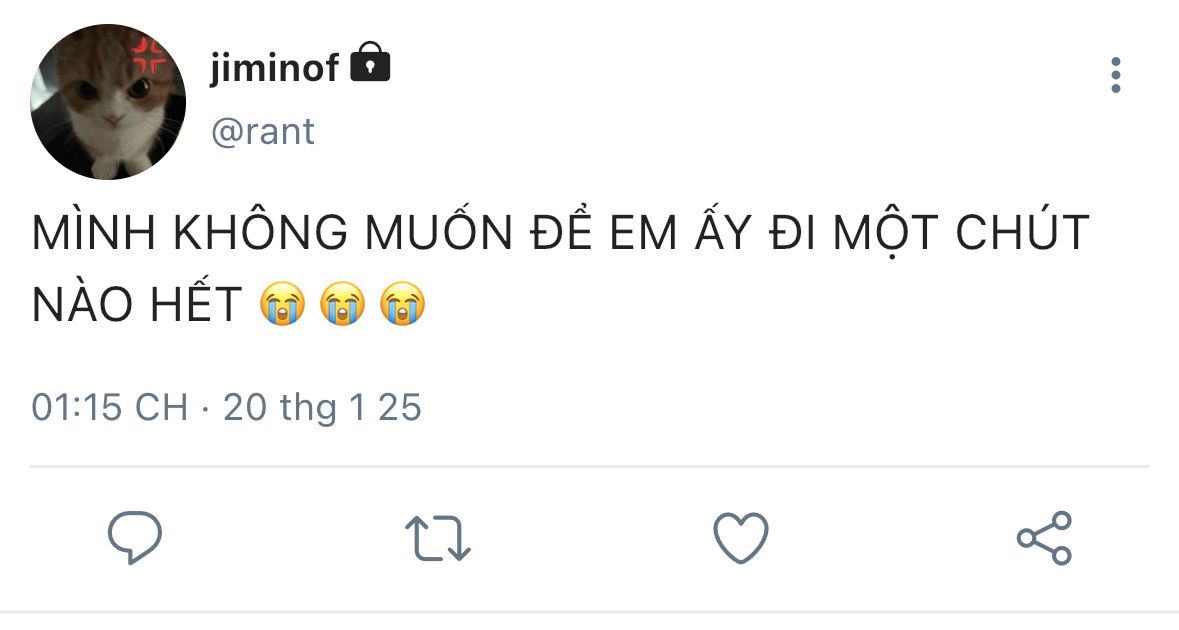The height and width of the screenshot is (630, 1179).
Task: Click the word CHÚT in the tweet
Action: (1022, 234)
